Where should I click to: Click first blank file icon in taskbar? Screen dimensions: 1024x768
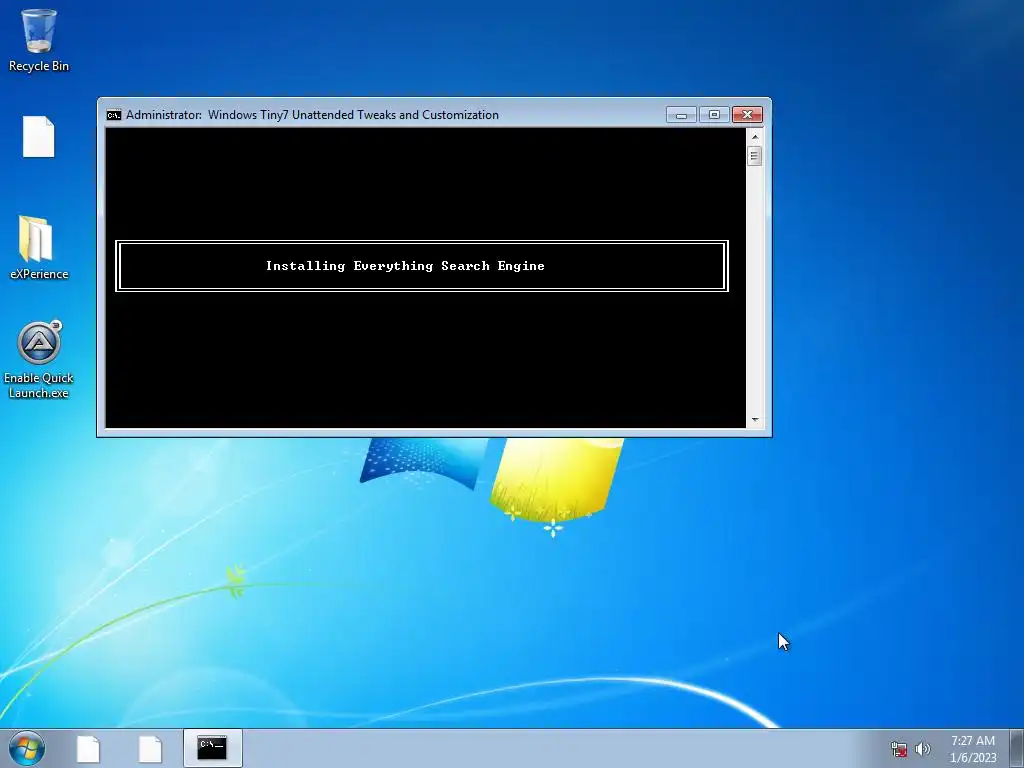[x=88, y=748]
